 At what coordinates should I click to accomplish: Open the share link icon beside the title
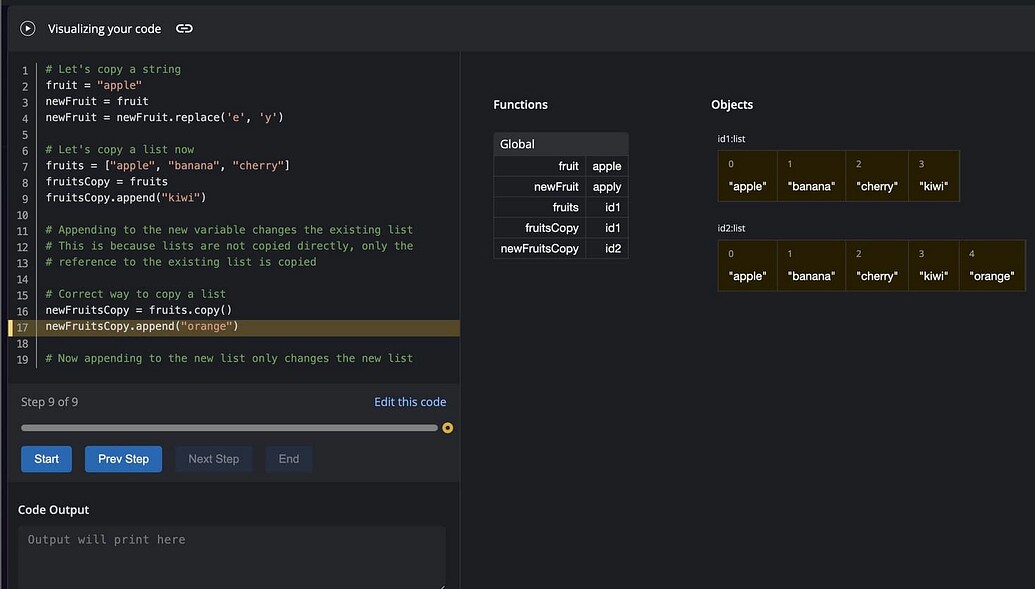point(184,28)
